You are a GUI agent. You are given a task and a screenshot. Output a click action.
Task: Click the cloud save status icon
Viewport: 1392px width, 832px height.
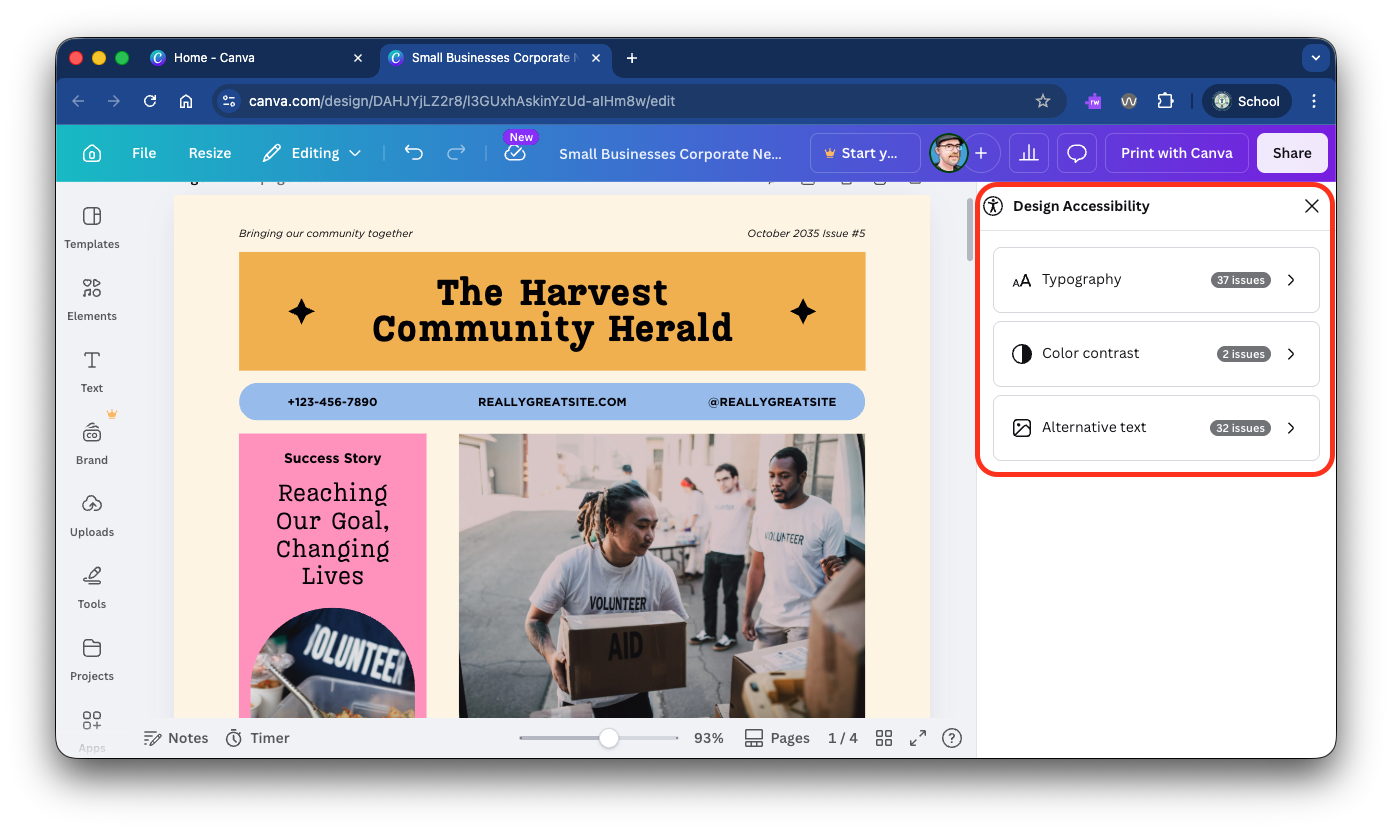click(x=515, y=153)
